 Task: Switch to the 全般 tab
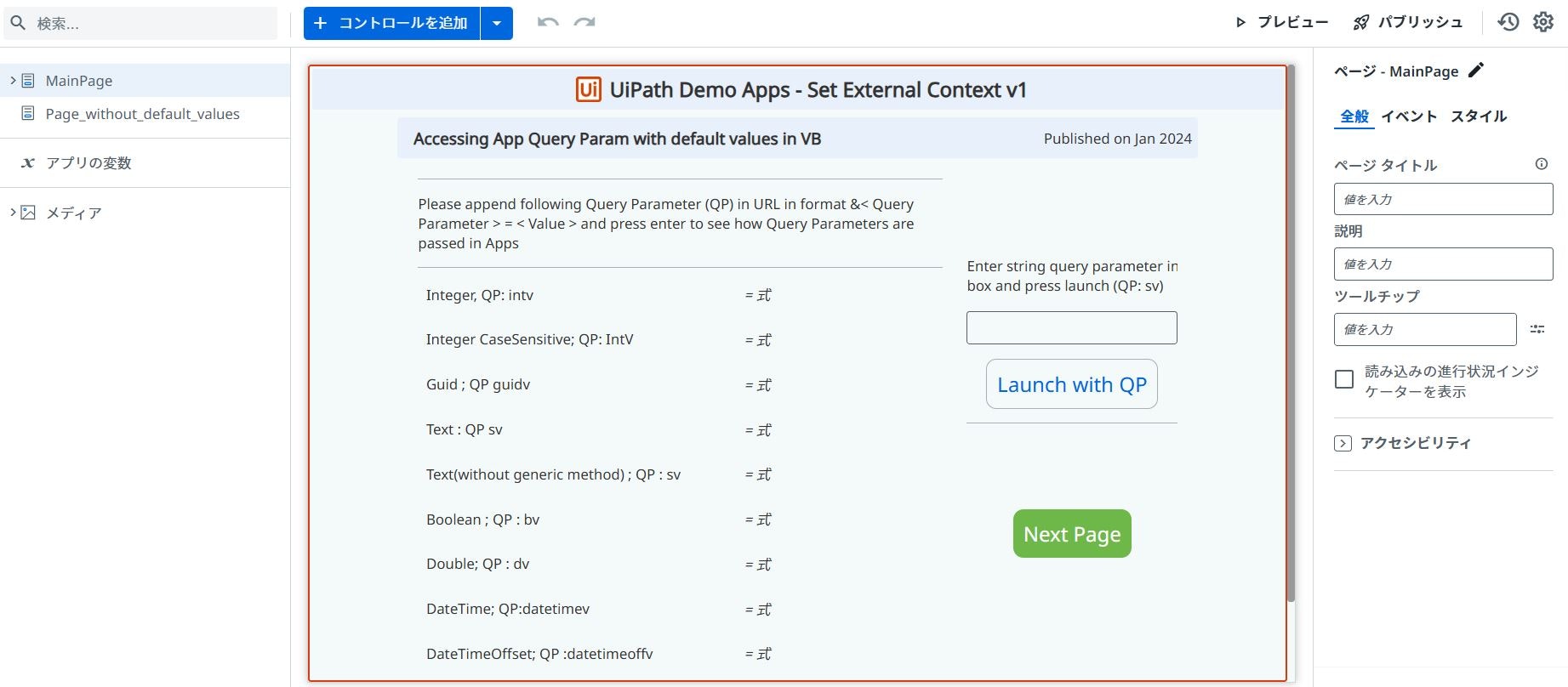click(x=1354, y=116)
